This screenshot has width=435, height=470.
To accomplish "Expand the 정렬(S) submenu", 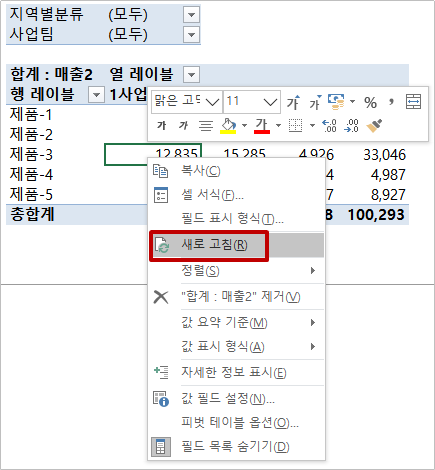I will (x=236, y=270).
